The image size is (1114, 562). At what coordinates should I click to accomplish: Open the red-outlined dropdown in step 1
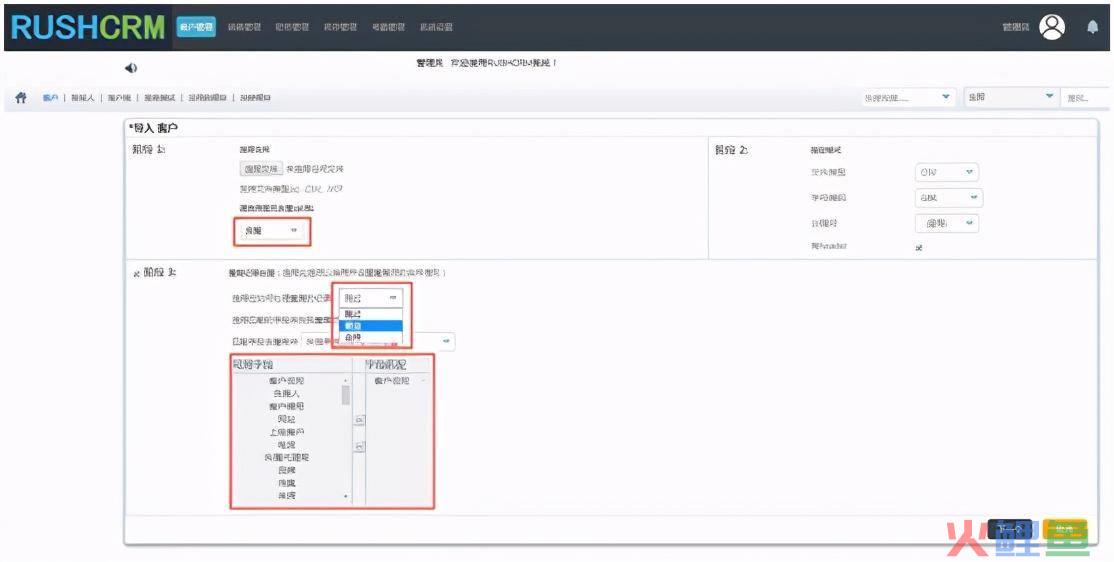(272, 231)
